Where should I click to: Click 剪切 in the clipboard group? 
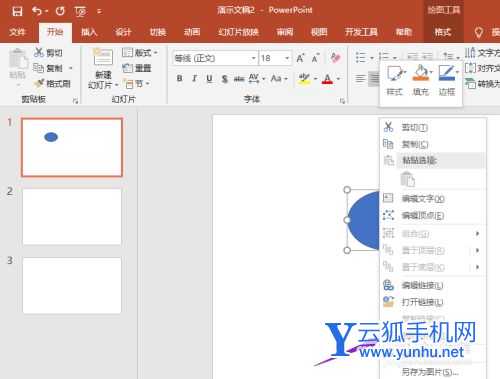tap(49, 52)
